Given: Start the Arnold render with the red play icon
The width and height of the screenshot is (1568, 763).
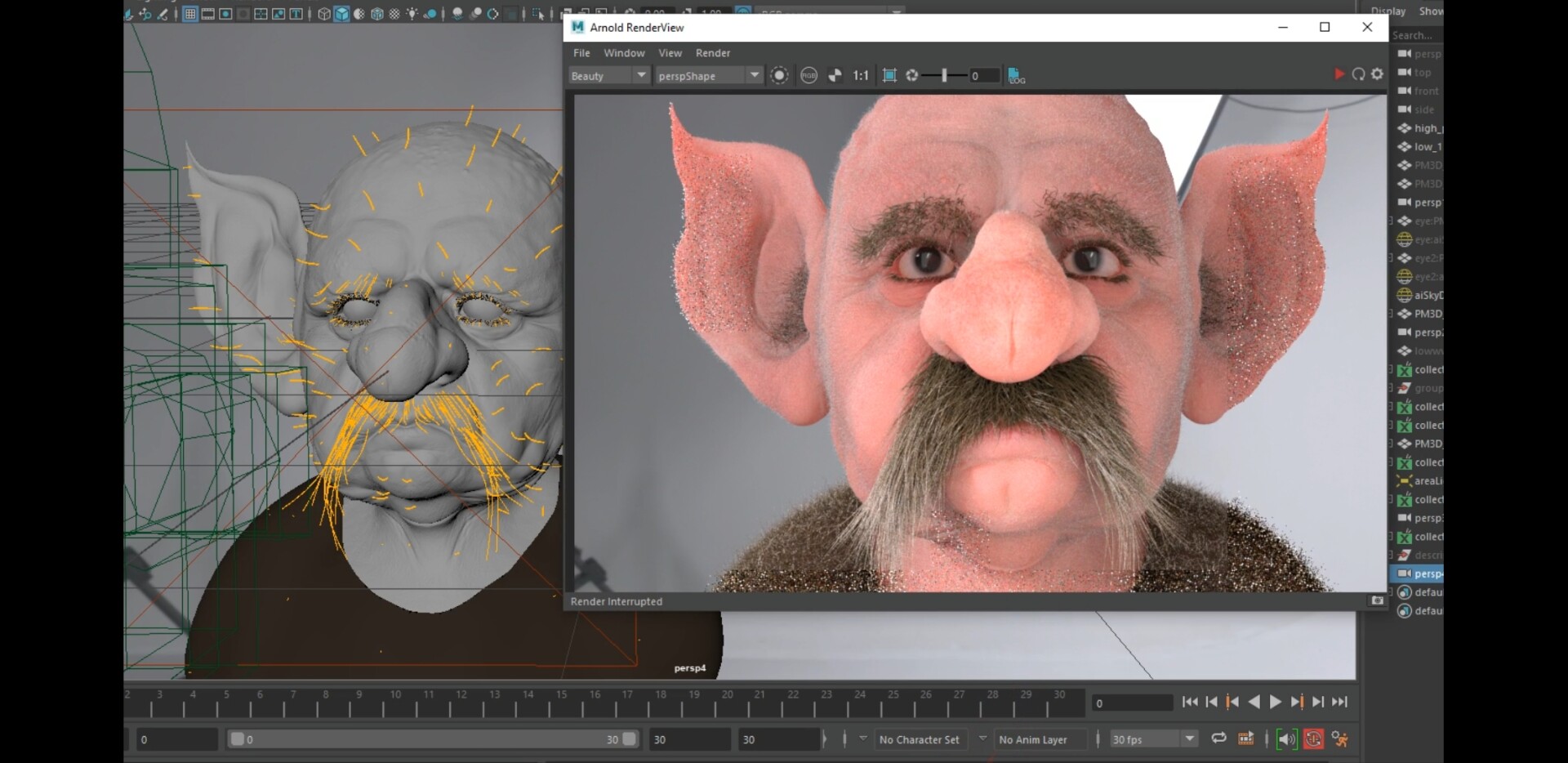Looking at the screenshot, I should coord(1339,74).
